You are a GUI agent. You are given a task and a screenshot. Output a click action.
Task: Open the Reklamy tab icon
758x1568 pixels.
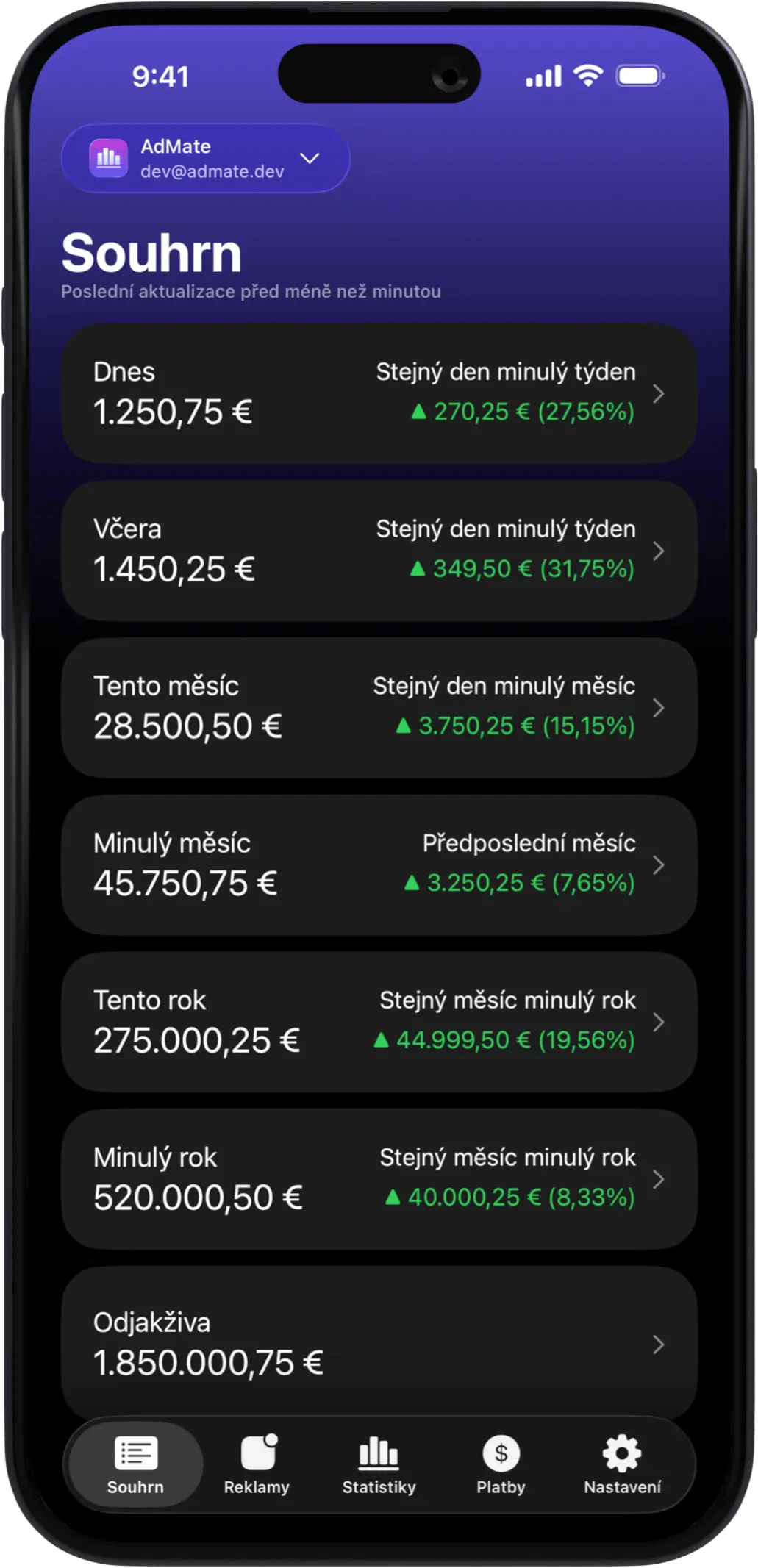pos(258,1453)
